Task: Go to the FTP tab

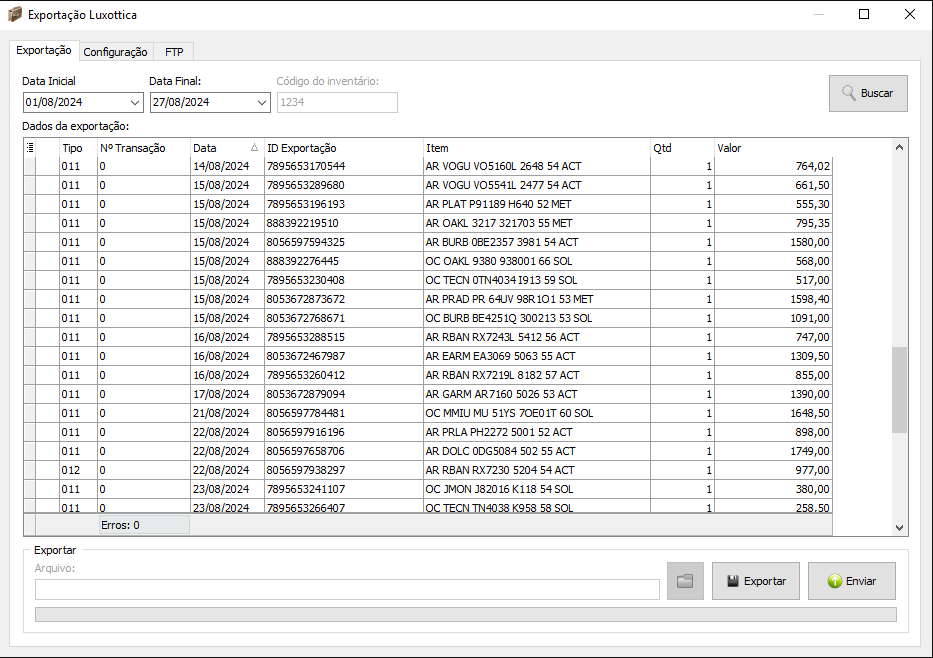Action: 174,52
